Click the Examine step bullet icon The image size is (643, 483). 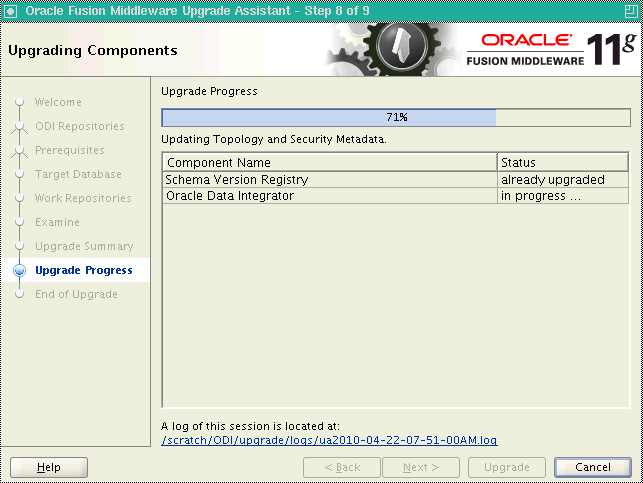tap(19, 222)
